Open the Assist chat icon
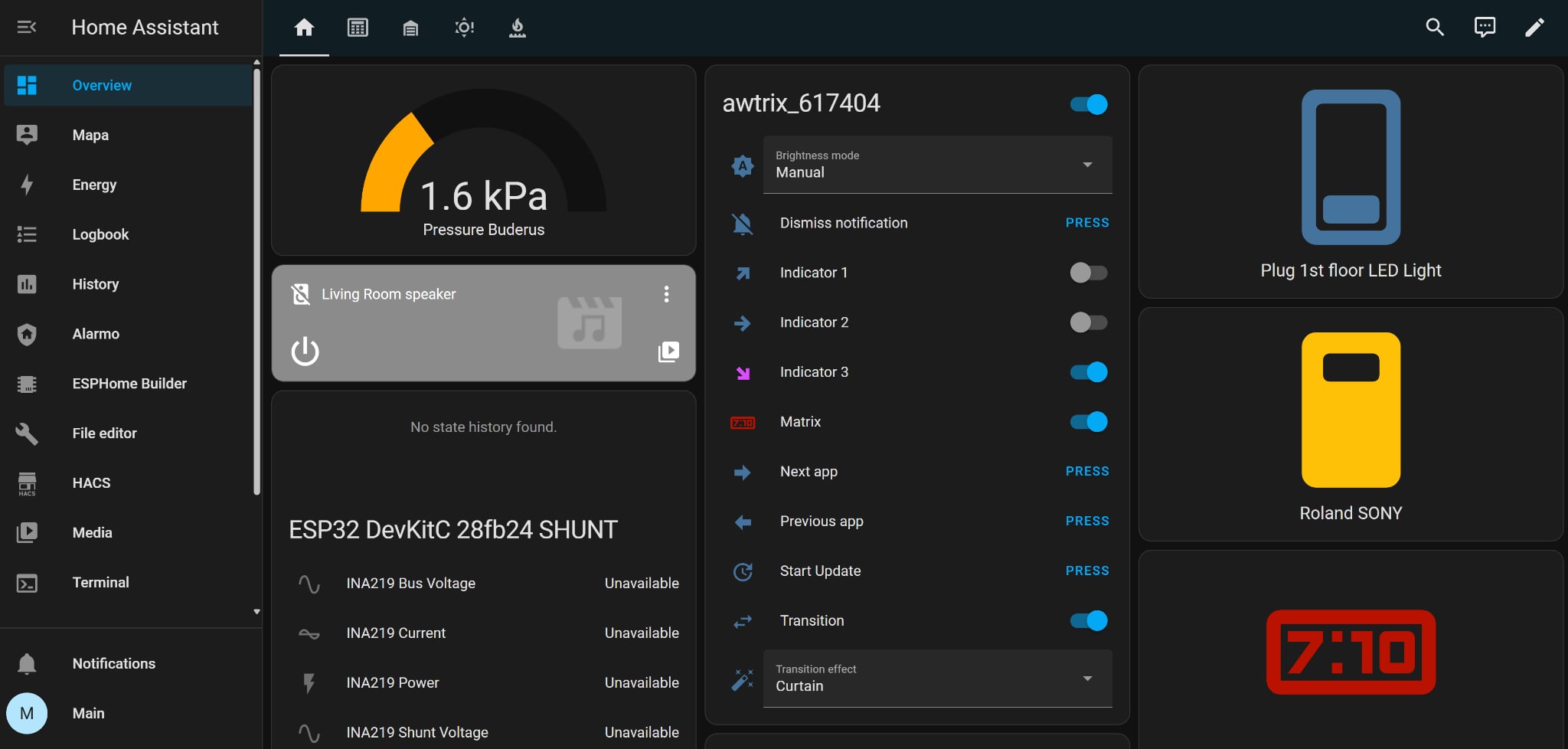 1485,28
